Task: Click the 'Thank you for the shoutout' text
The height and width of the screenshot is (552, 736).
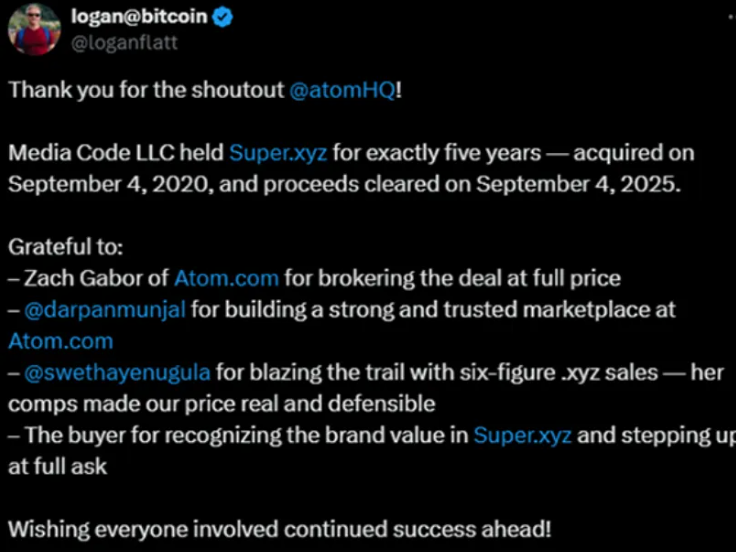Action: pos(146,89)
